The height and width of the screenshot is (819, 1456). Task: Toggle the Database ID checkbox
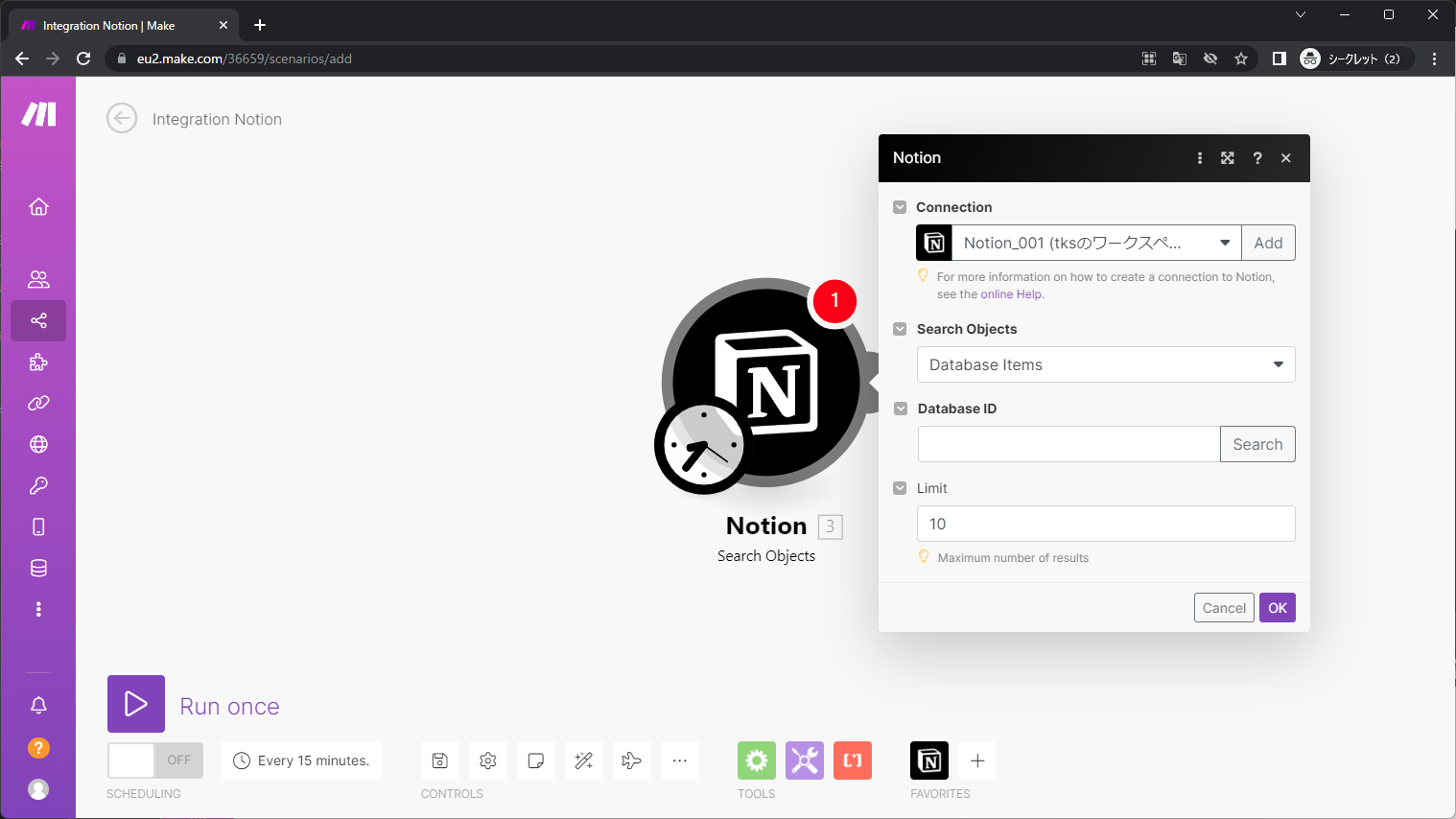tap(900, 409)
